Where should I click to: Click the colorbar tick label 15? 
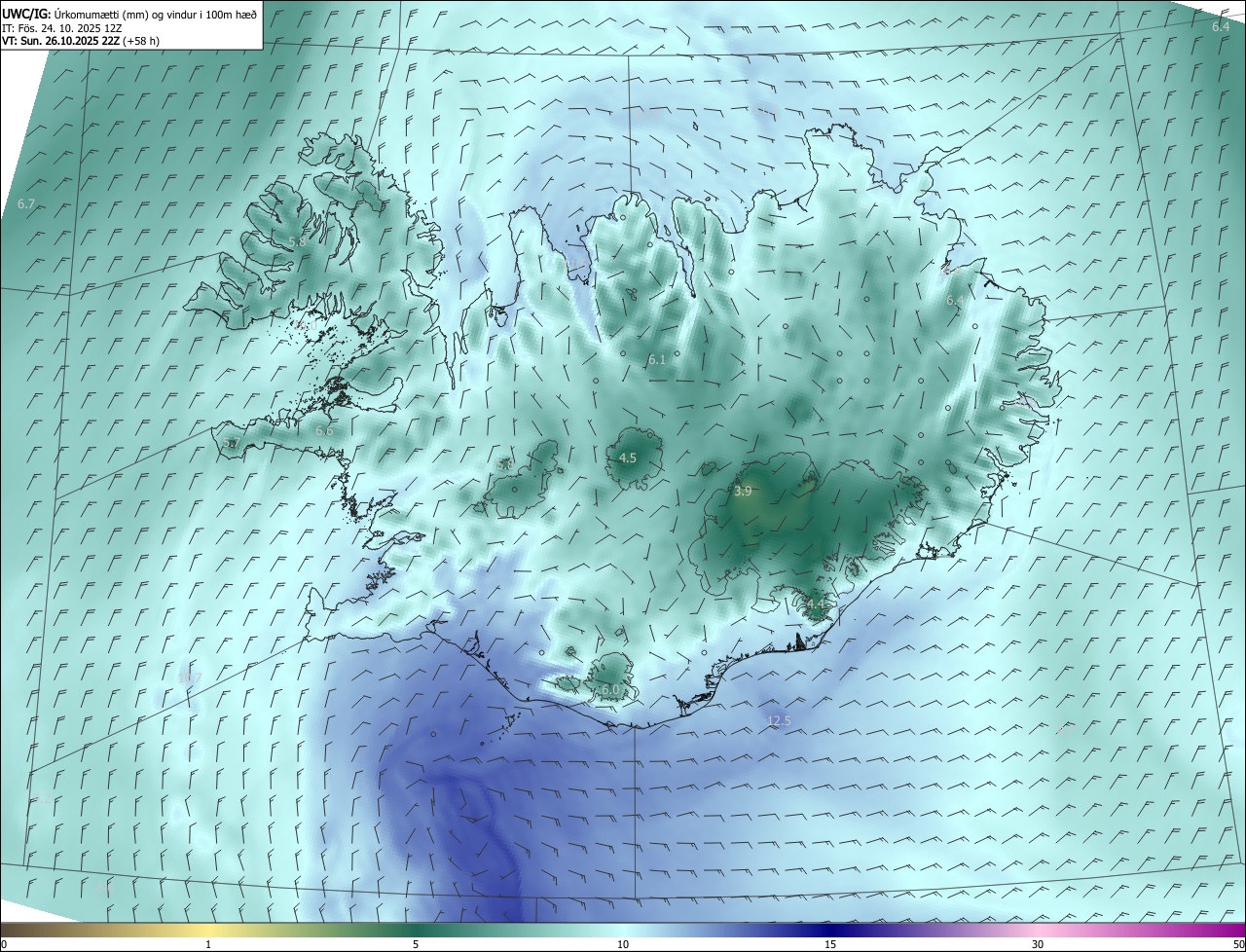(x=830, y=944)
